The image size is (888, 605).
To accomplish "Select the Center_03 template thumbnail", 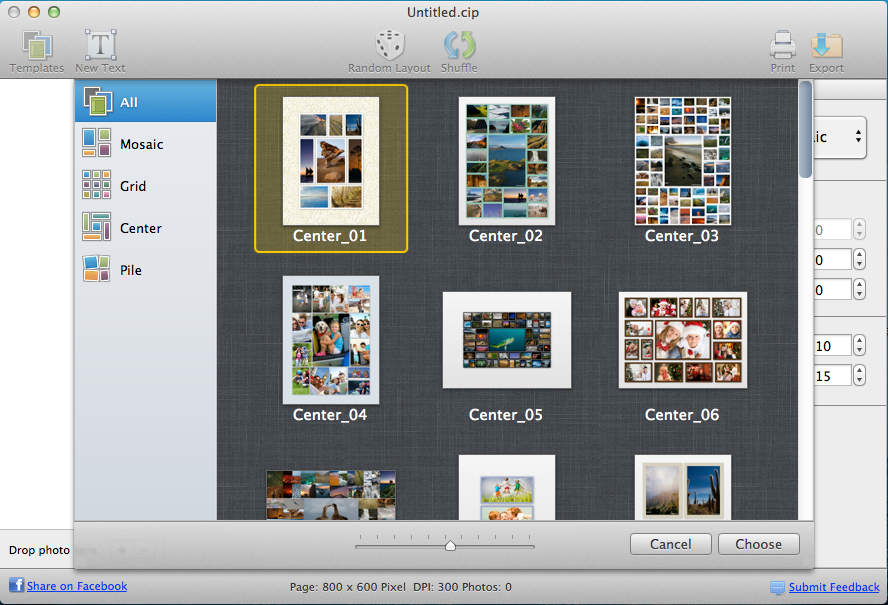I will click(683, 161).
